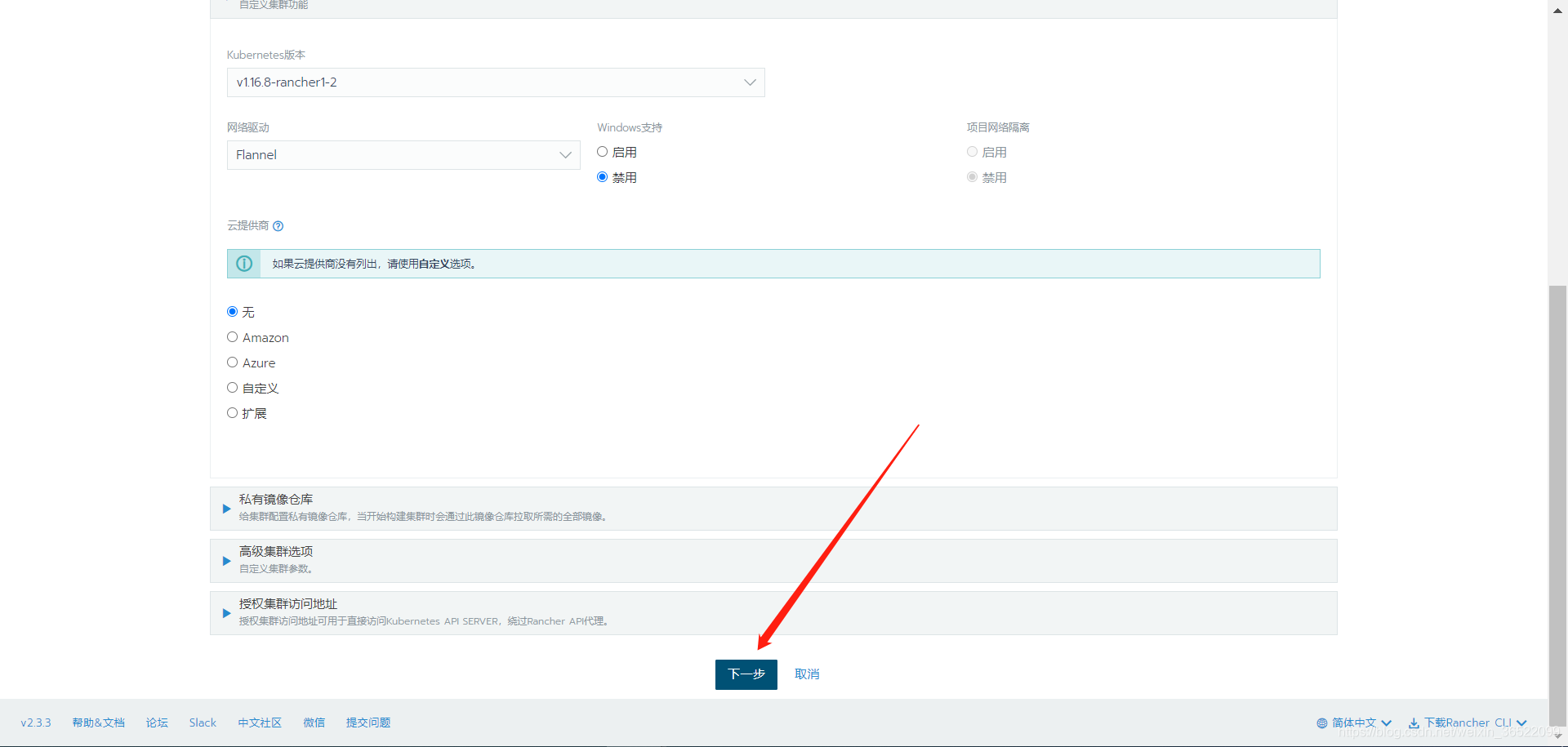Viewport: 1568px width, 747px height.
Task: Open the 微信 footer link
Action: click(314, 723)
